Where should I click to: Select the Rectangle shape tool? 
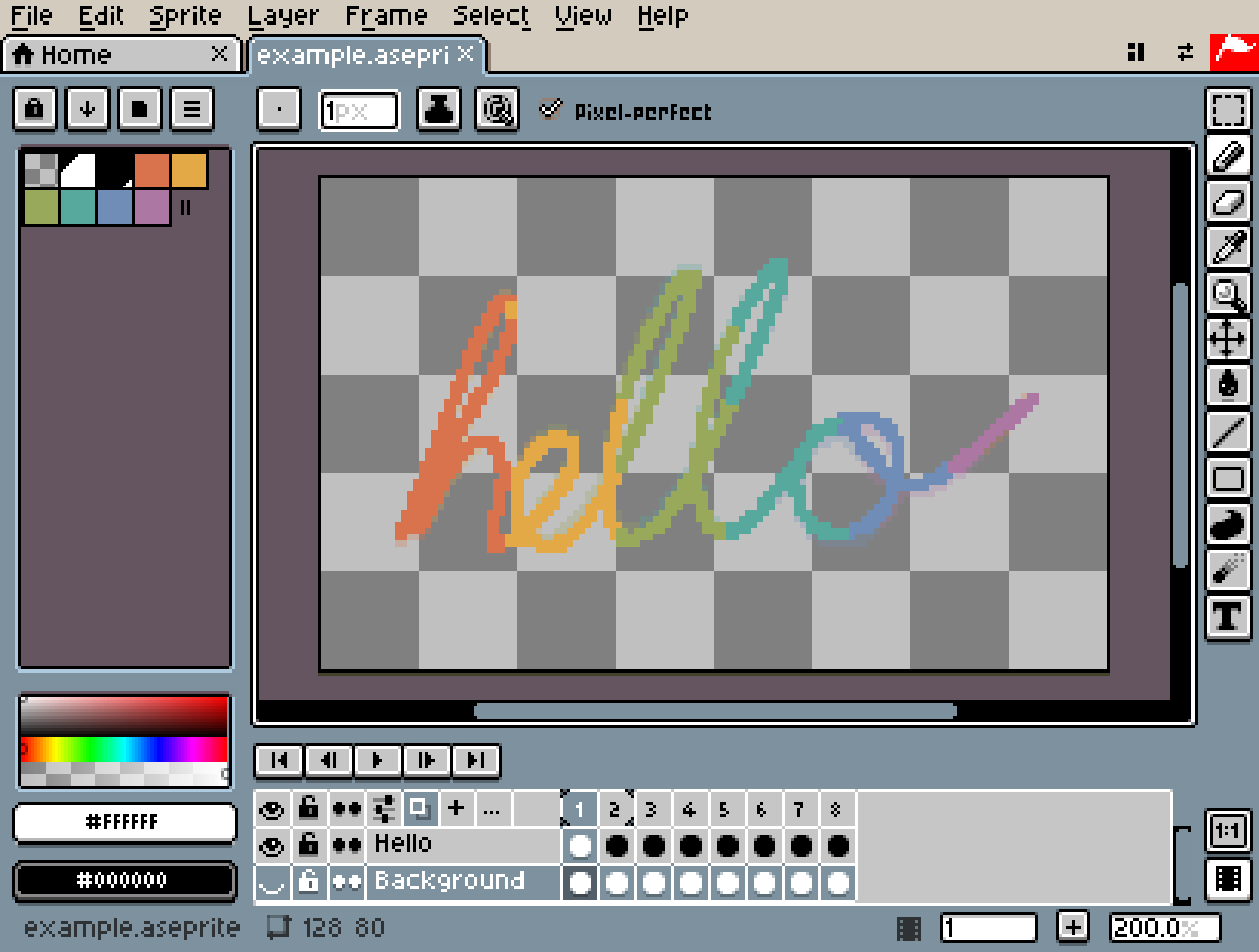[x=1228, y=478]
